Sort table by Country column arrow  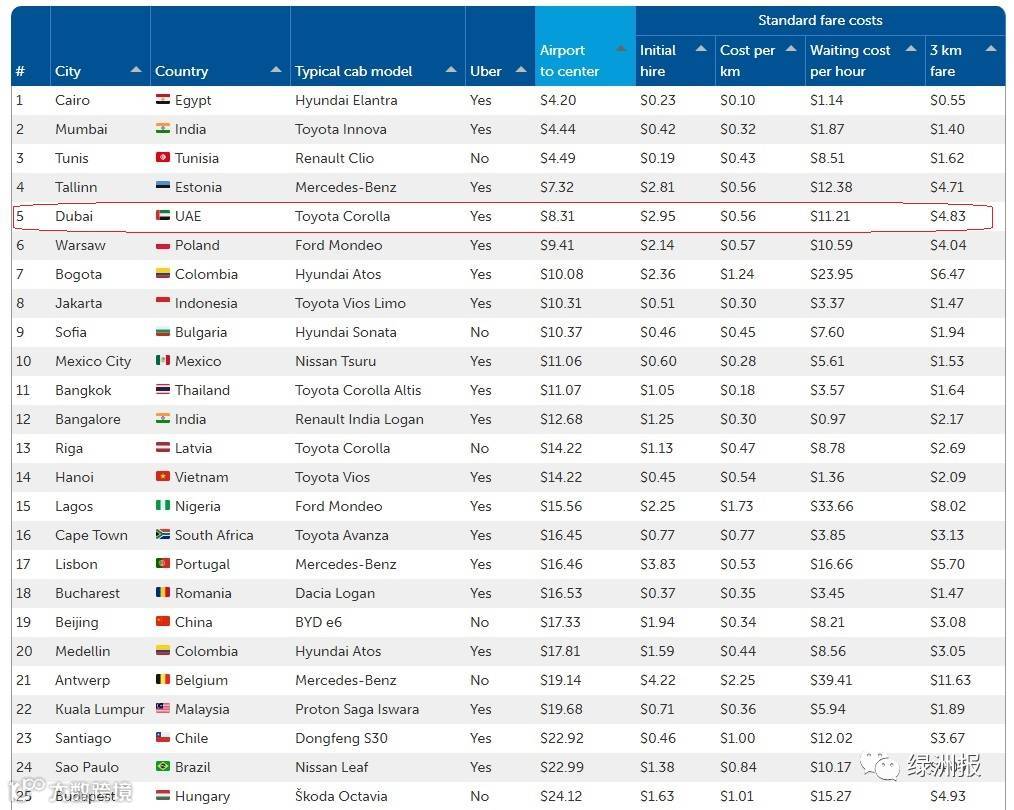276,70
